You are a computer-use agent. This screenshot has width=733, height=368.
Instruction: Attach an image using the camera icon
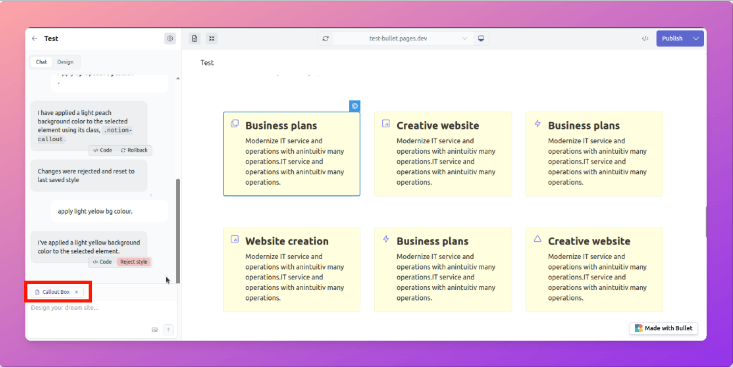155,330
